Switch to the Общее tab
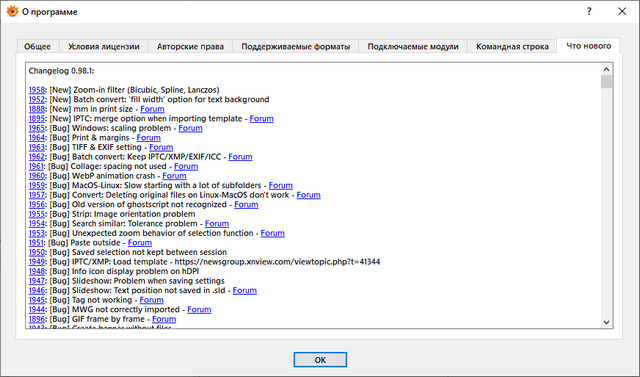 [38, 47]
